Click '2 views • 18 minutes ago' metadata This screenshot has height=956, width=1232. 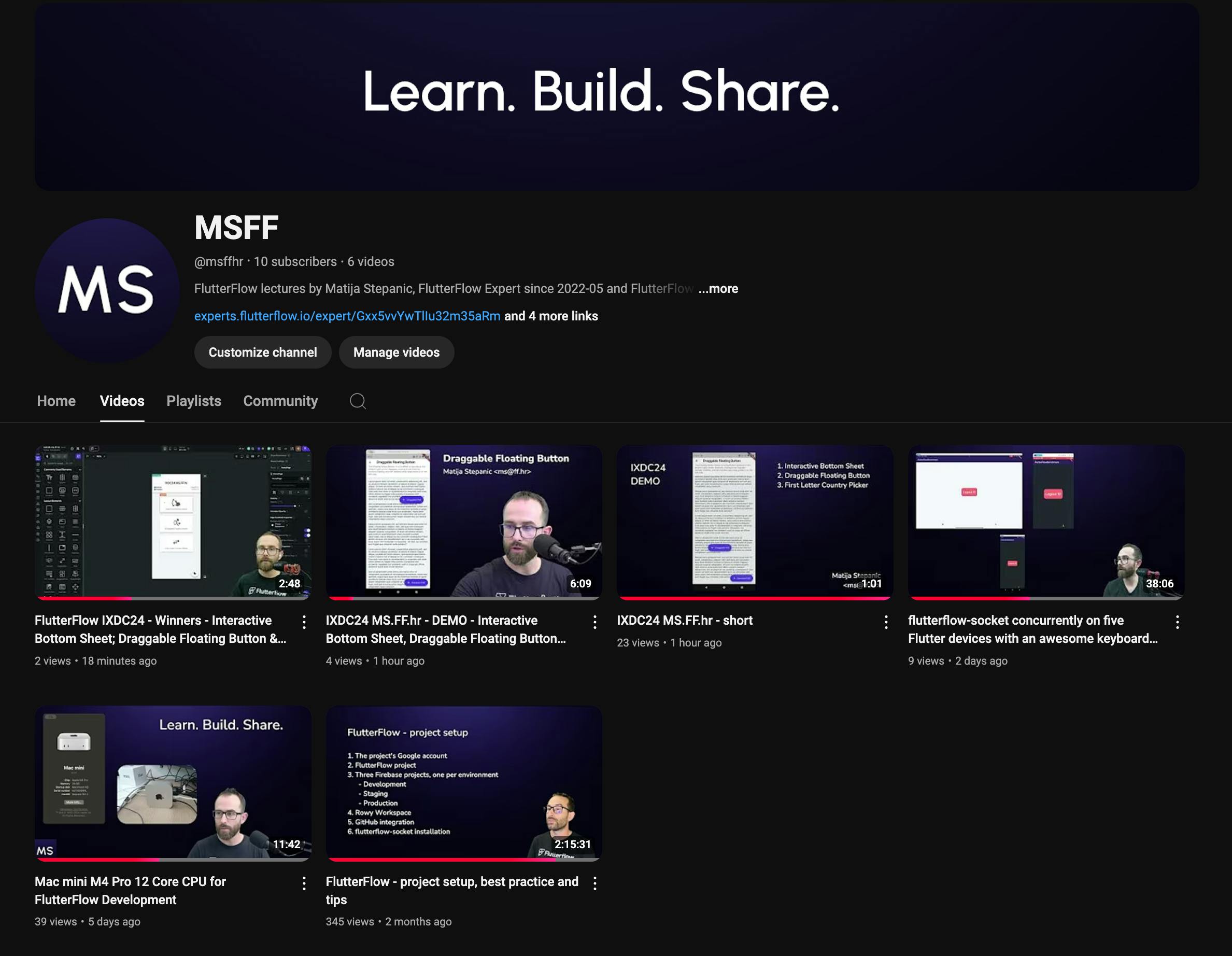click(x=96, y=660)
